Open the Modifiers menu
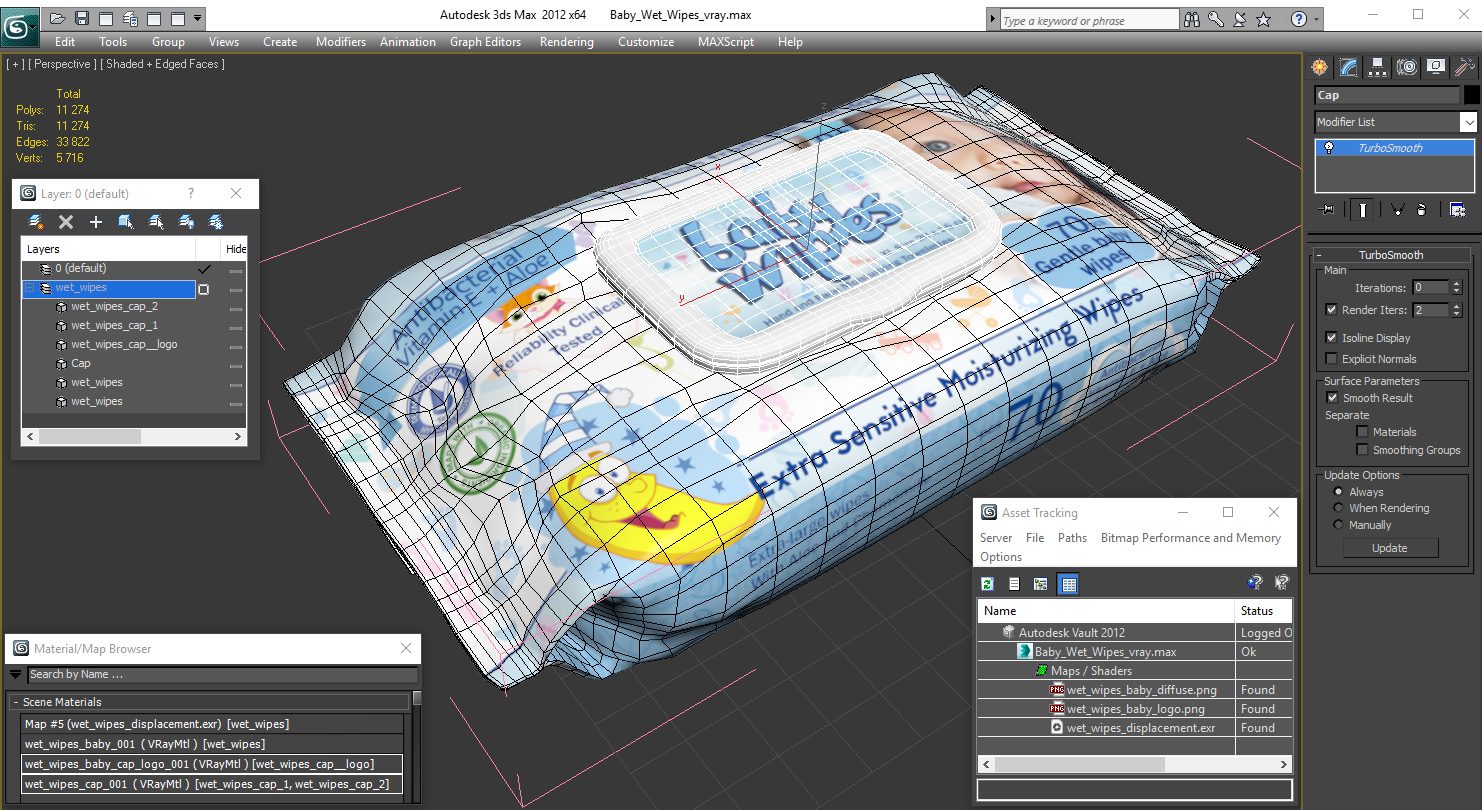Viewport: 1482px width, 810px height. [341, 42]
